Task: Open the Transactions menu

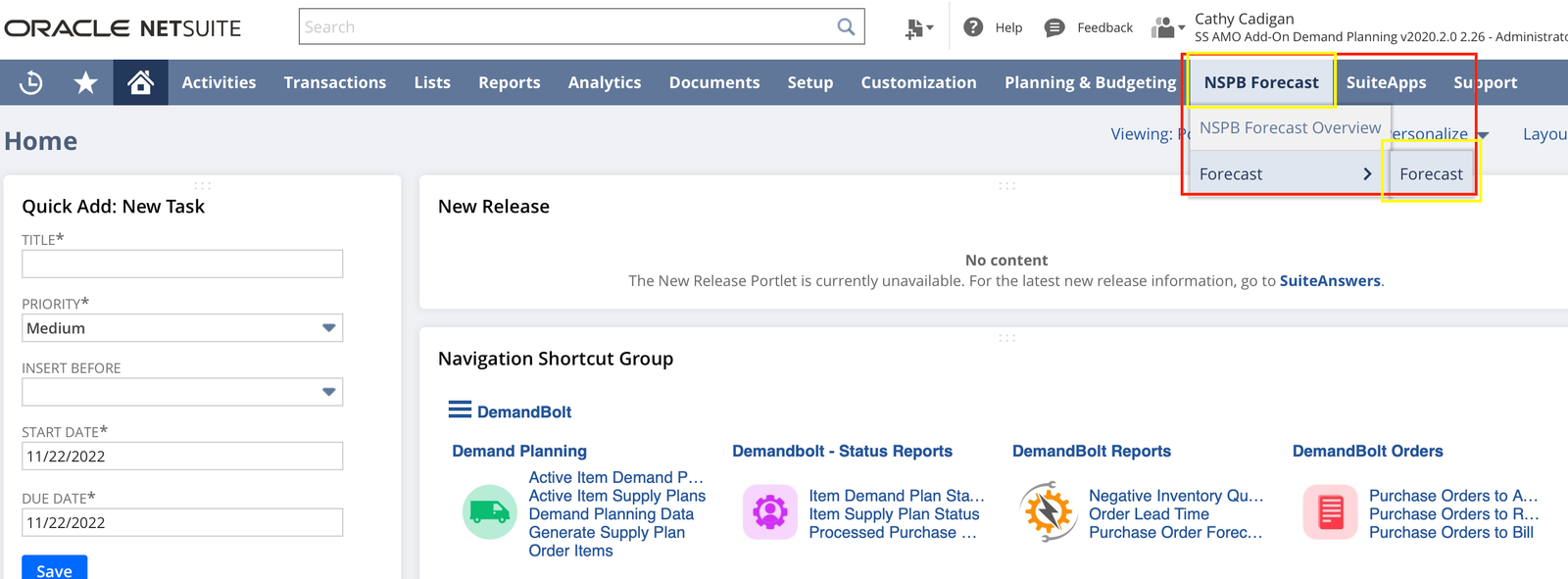Action: coord(335,82)
